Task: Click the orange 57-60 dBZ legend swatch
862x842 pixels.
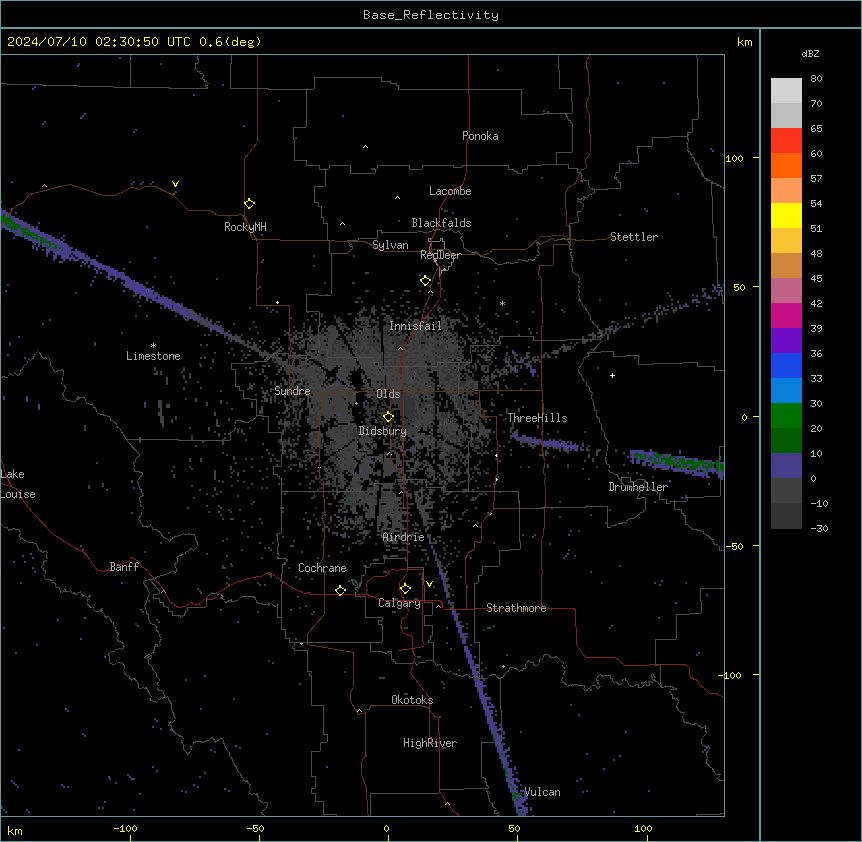Action: pyautogui.click(x=786, y=165)
